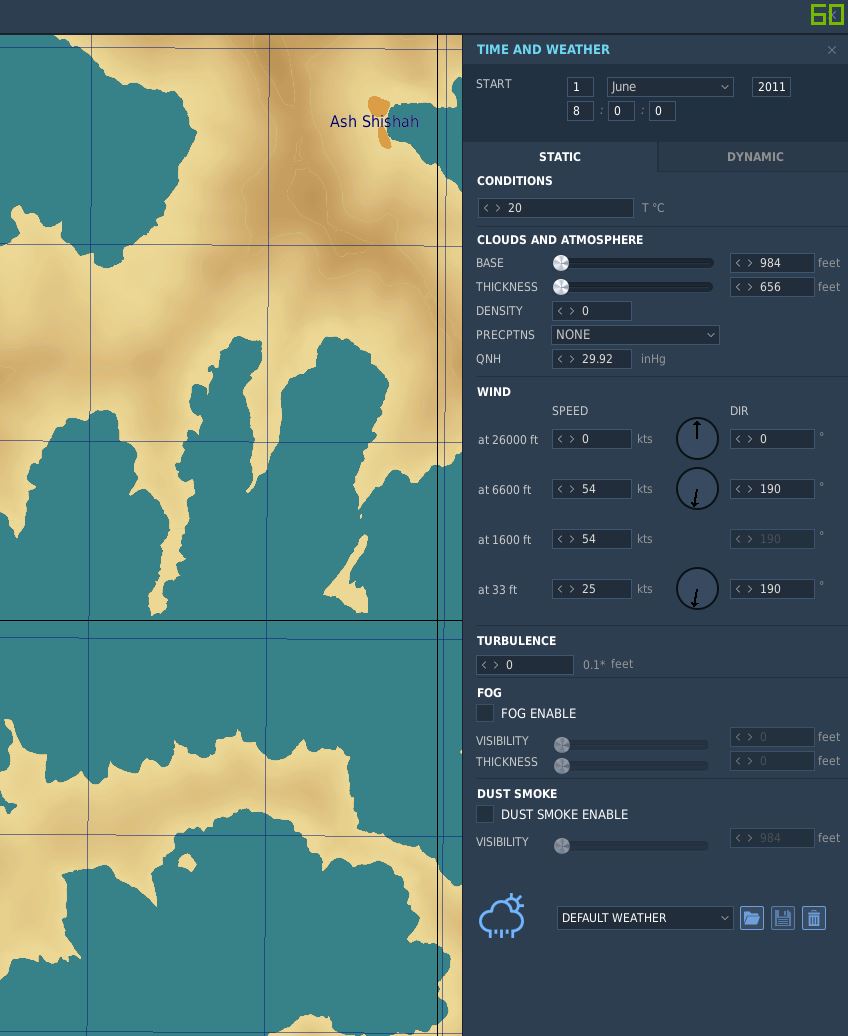848x1036 pixels.
Task: Save the weather preset with floppy icon
Action: pos(783,918)
